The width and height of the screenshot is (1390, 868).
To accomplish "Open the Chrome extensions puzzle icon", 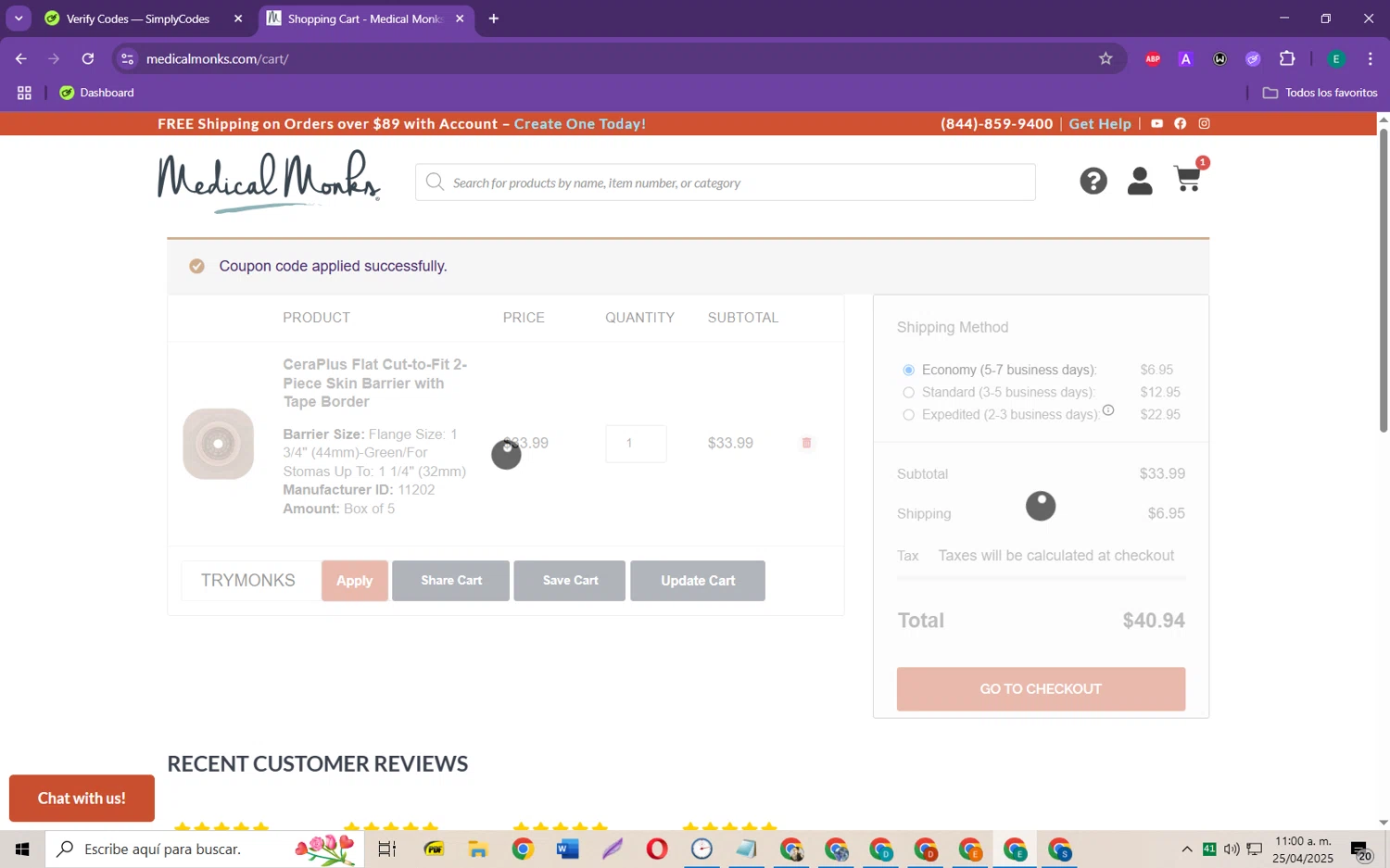I will (x=1287, y=58).
